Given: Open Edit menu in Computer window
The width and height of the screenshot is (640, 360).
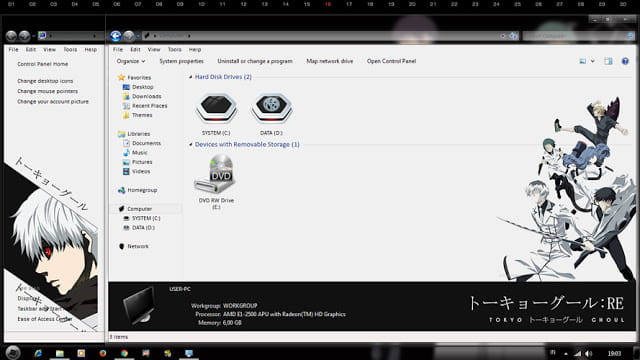Looking at the screenshot, I should point(135,49).
